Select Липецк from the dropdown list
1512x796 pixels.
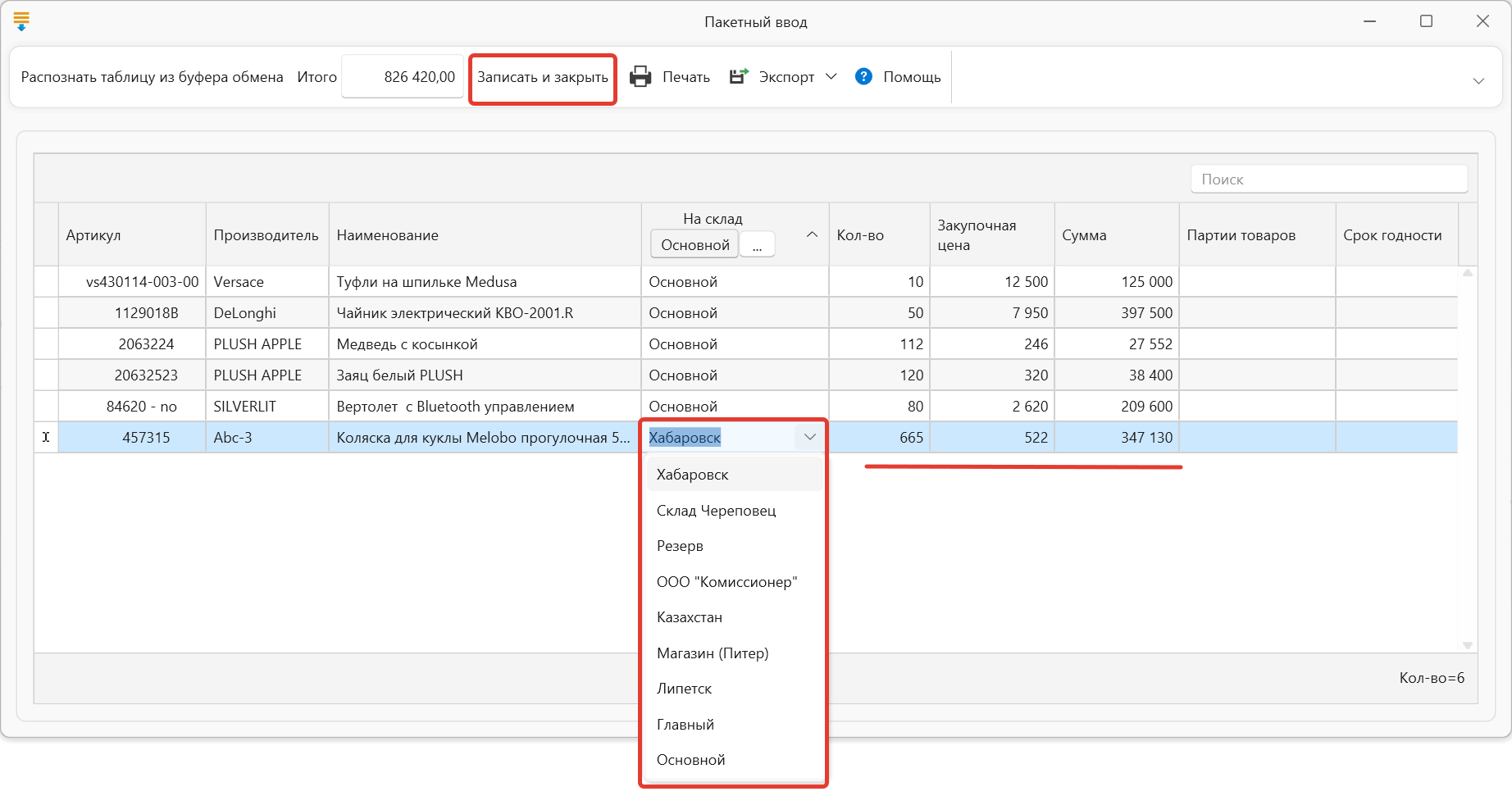coord(734,689)
